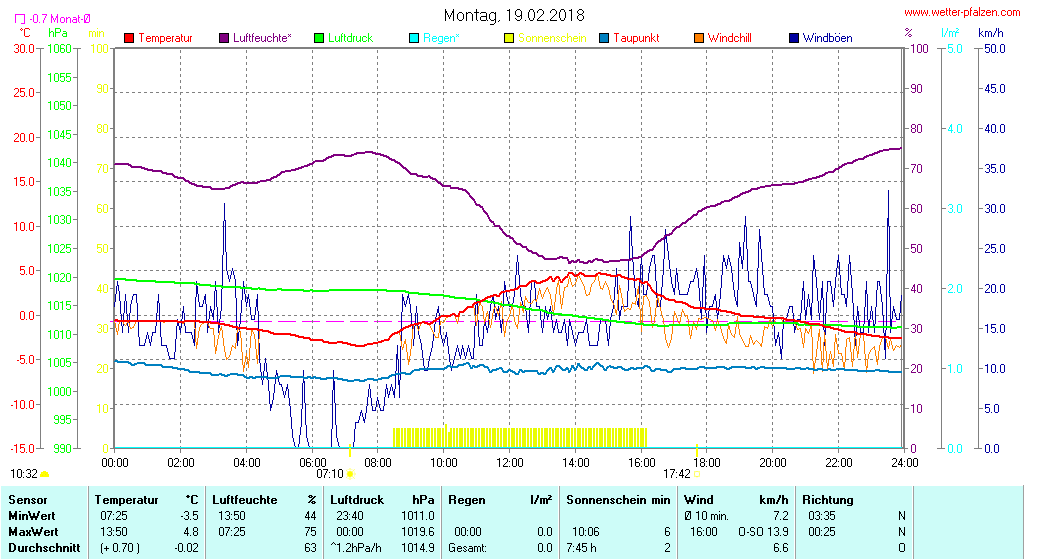Click the yellow Sonnenschein legend swatch
The width and height of the screenshot is (1058, 559).
(x=509, y=38)
